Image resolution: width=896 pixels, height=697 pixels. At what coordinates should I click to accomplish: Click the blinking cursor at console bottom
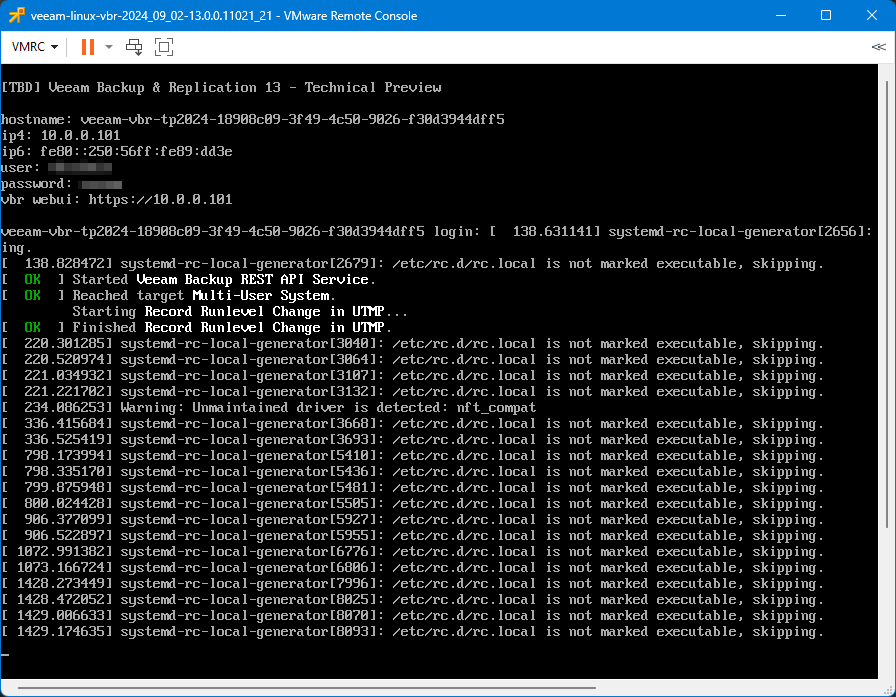(x=5, y=655)
